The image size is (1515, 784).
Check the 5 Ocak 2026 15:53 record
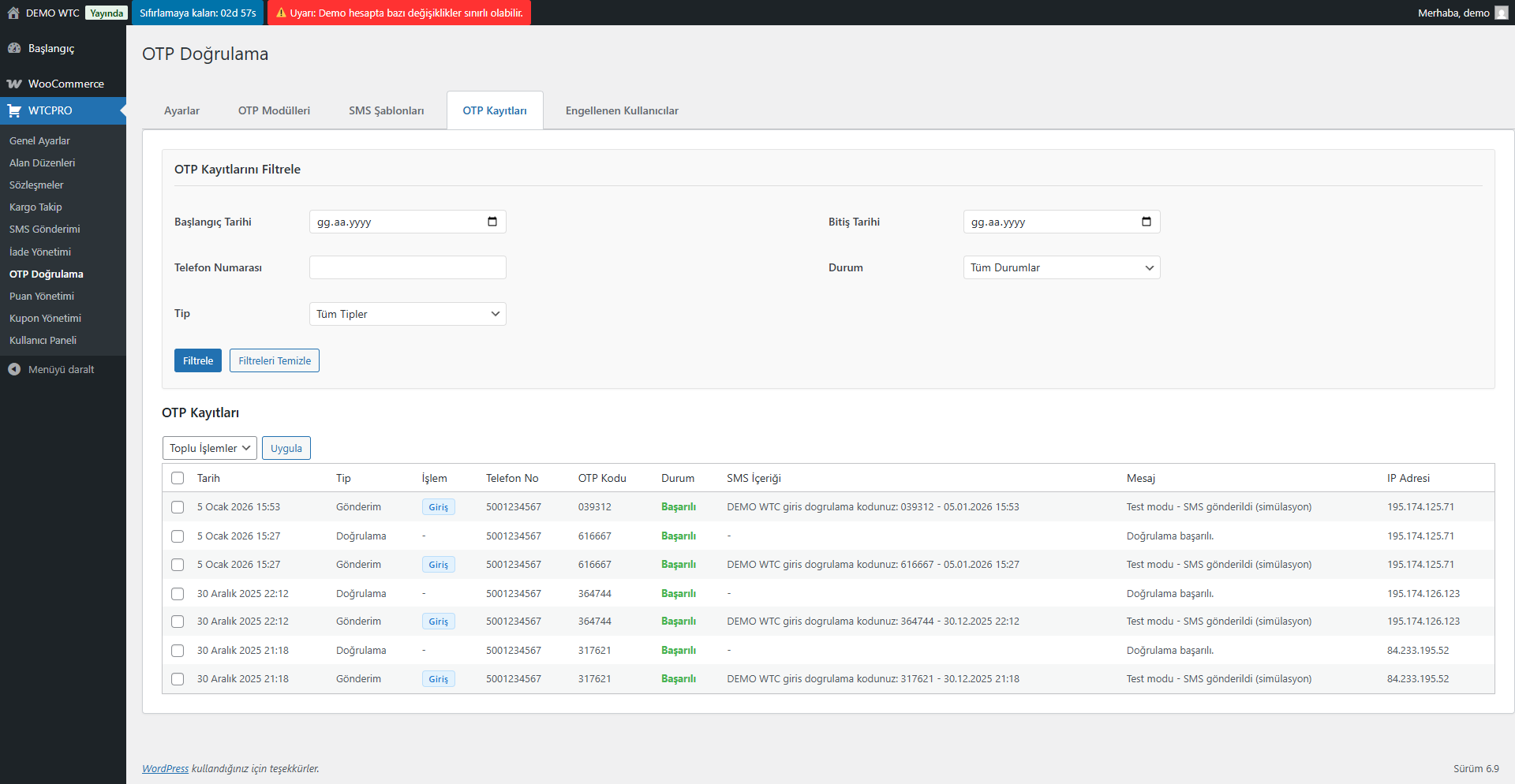178,507
